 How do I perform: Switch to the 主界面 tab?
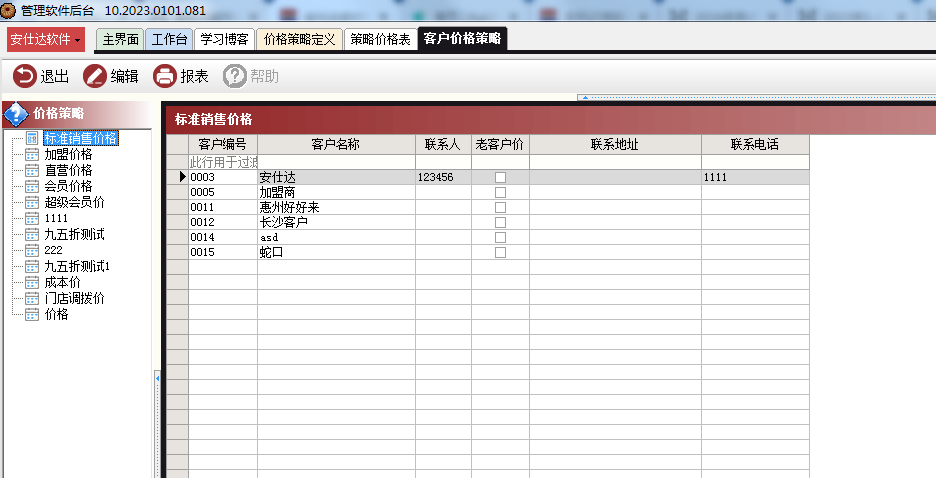coord(120,39)
